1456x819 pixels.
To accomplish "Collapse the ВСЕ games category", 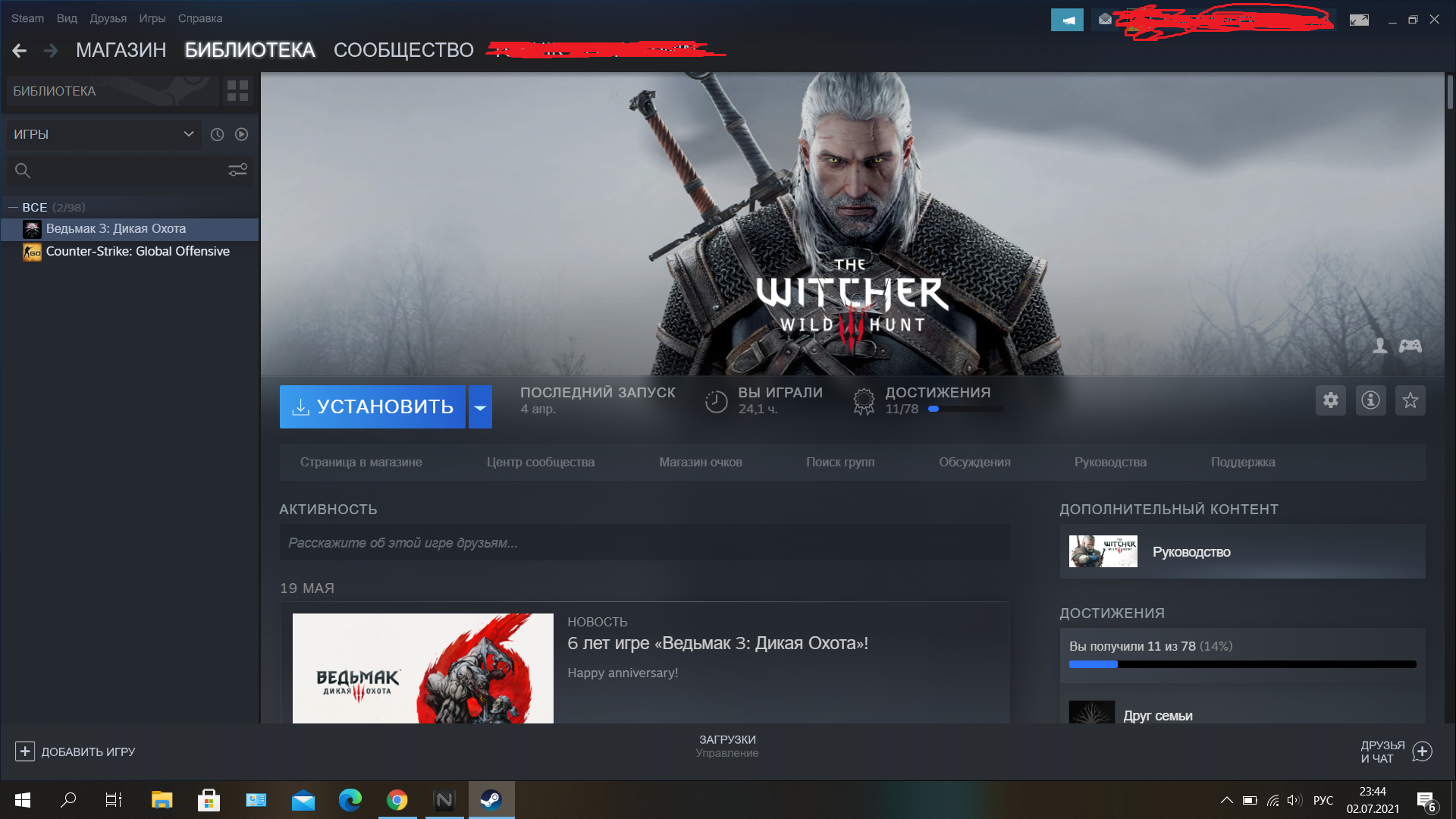I will pos(13,207).
